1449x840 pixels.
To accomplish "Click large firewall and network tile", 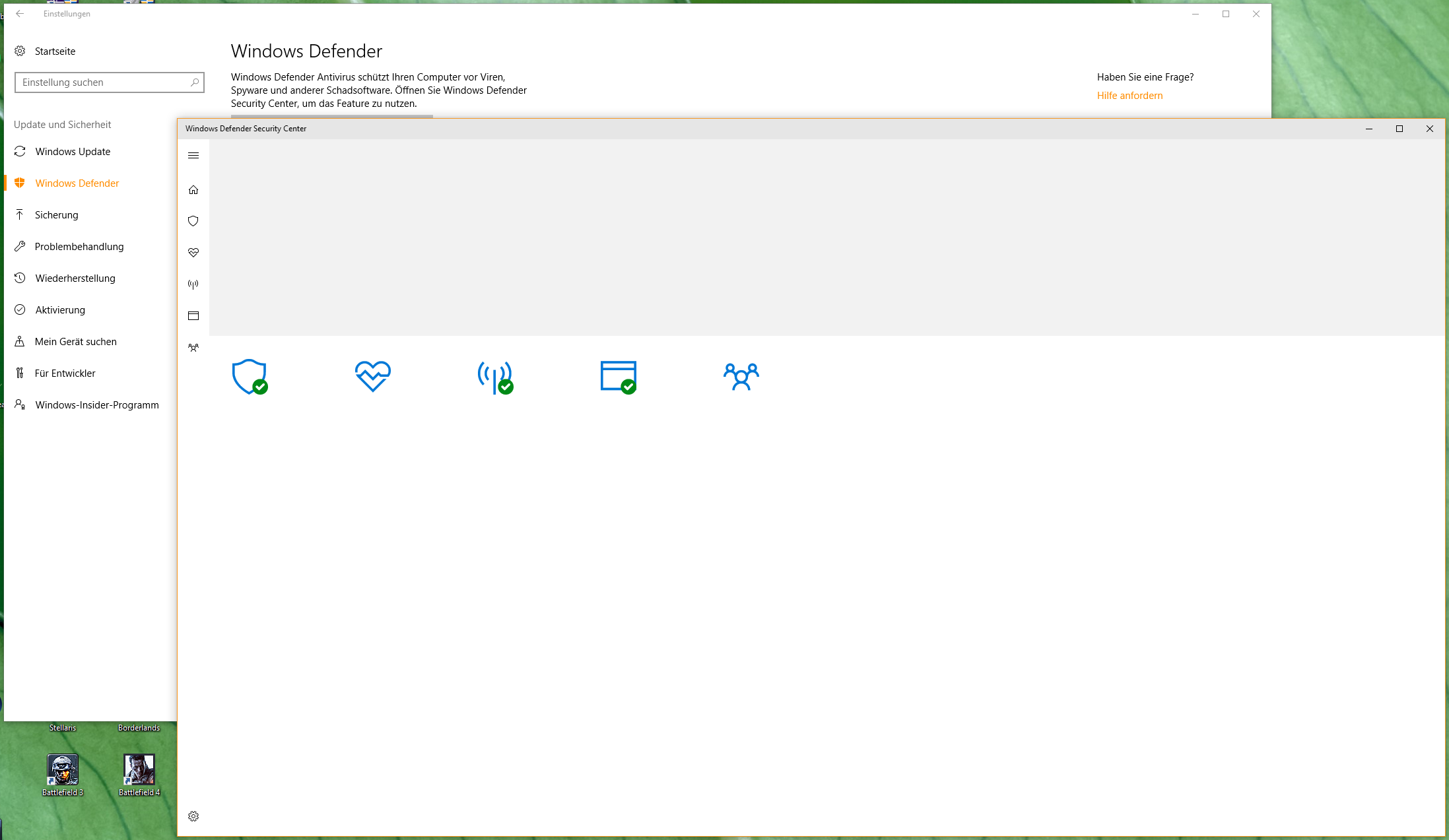I will pyautogui.click(x=495, y=377).
